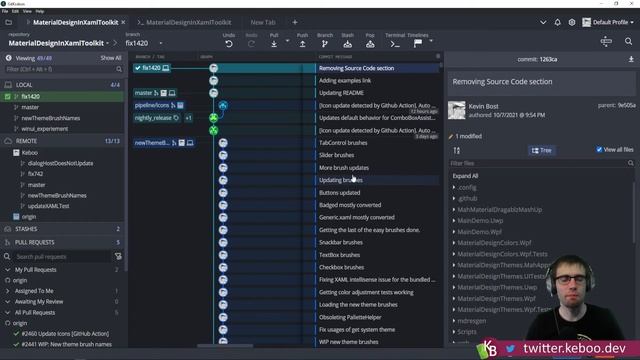Toggle the fix1420 local branch checkbox

point(7,97)
